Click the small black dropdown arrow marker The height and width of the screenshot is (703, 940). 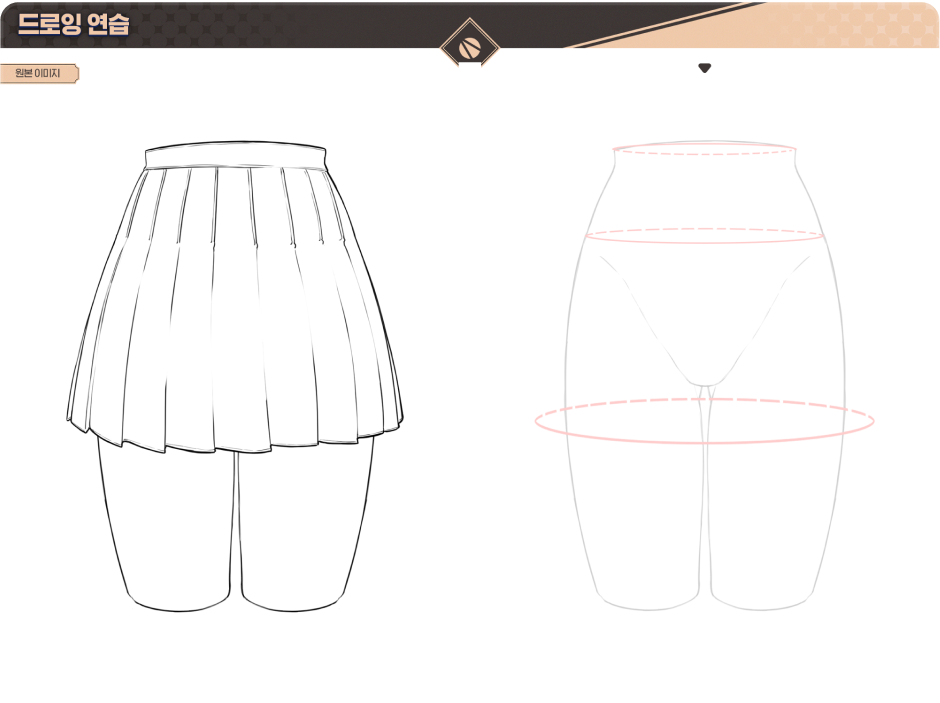coord(704,68)
